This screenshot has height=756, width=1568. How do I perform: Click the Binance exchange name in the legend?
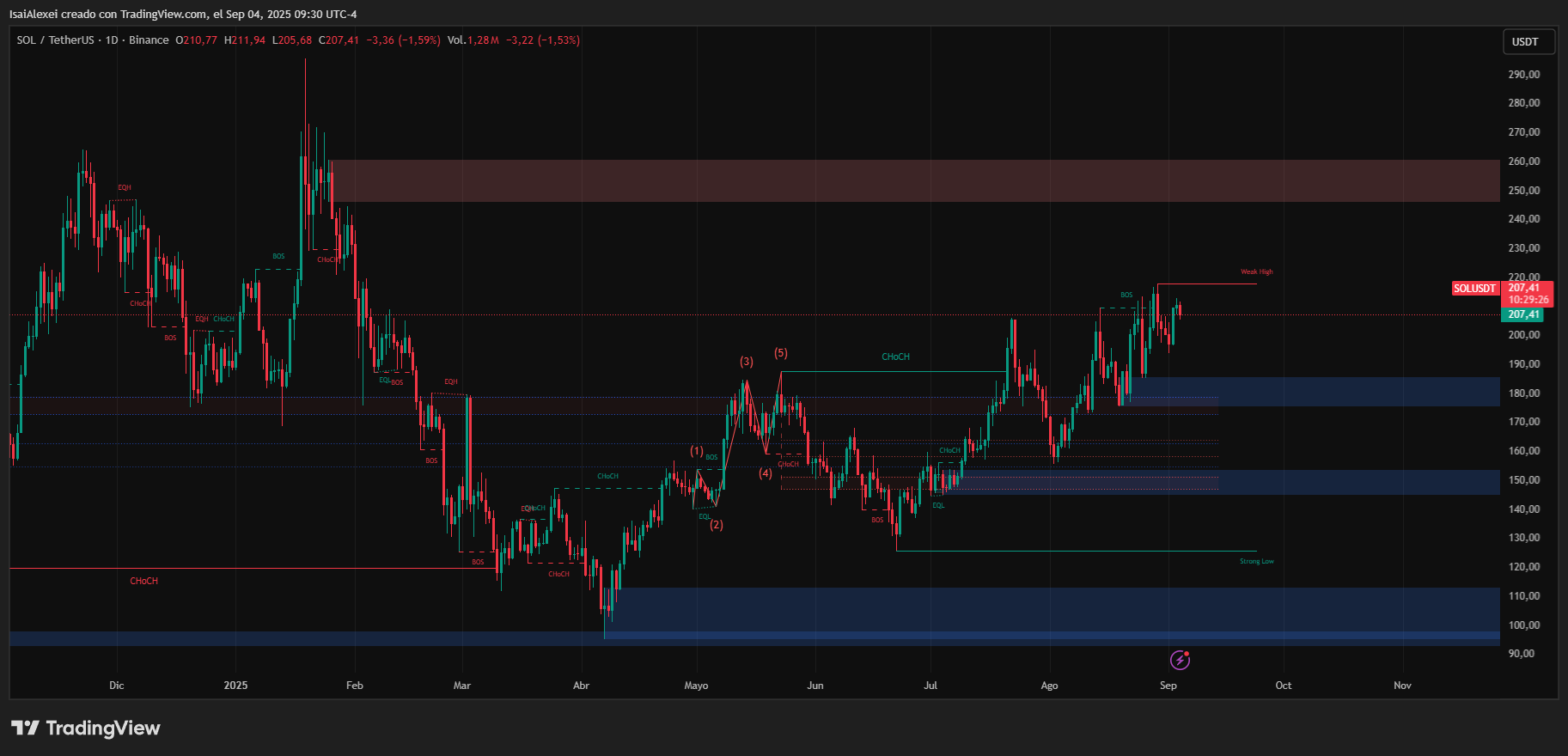click(149, 40)
